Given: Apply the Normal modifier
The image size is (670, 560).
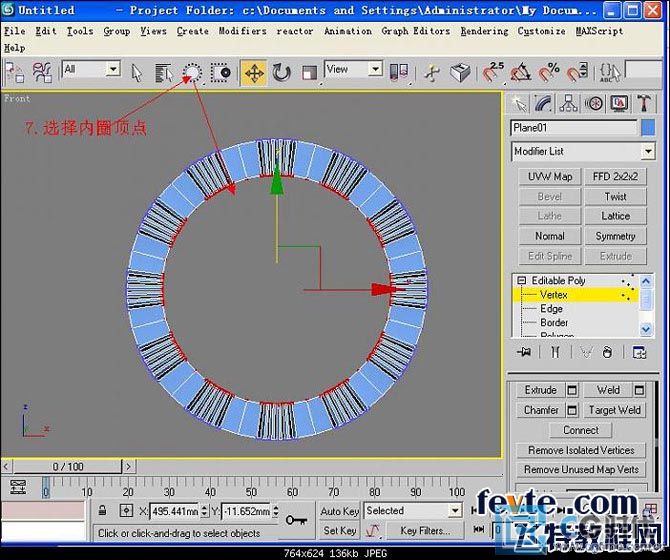Looking at the screenshot, I should coord(550,236).
